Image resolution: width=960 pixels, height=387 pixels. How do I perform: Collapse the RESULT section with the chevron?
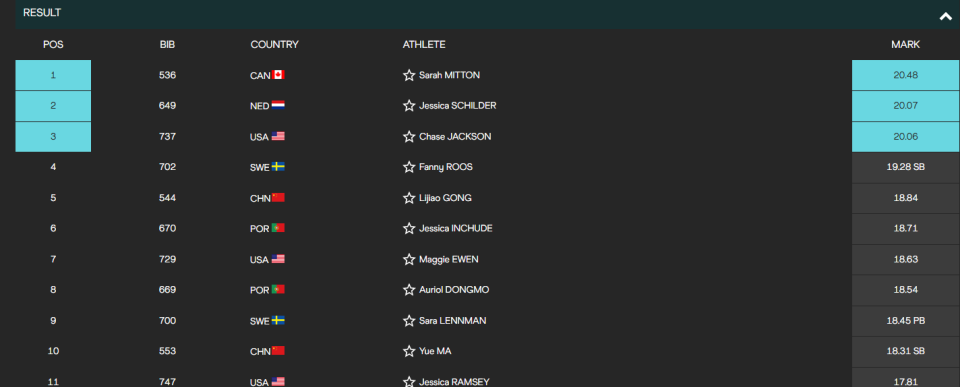(x=945, y=17)
